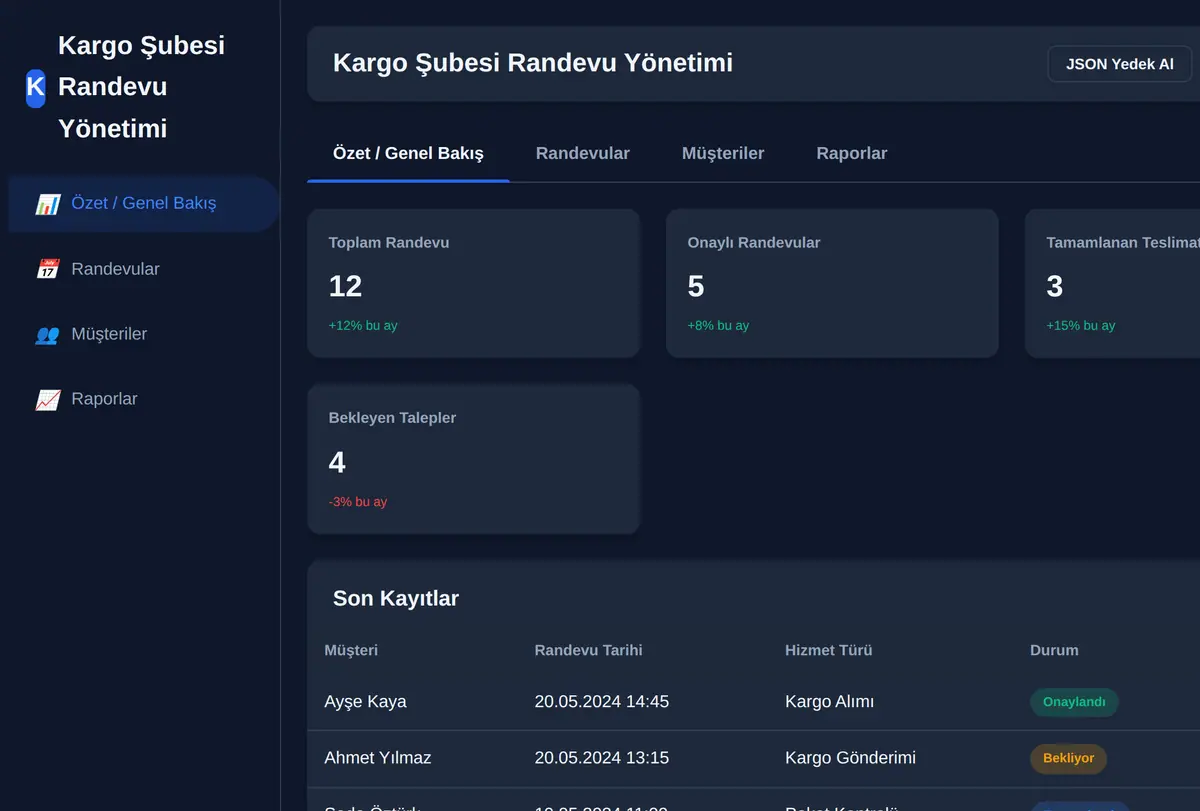The height and width of the screenshot is (811, 1200).
Task: Click the Bekliyor status badge for Ahmet Yılmaz
Action: [1068, 758]
